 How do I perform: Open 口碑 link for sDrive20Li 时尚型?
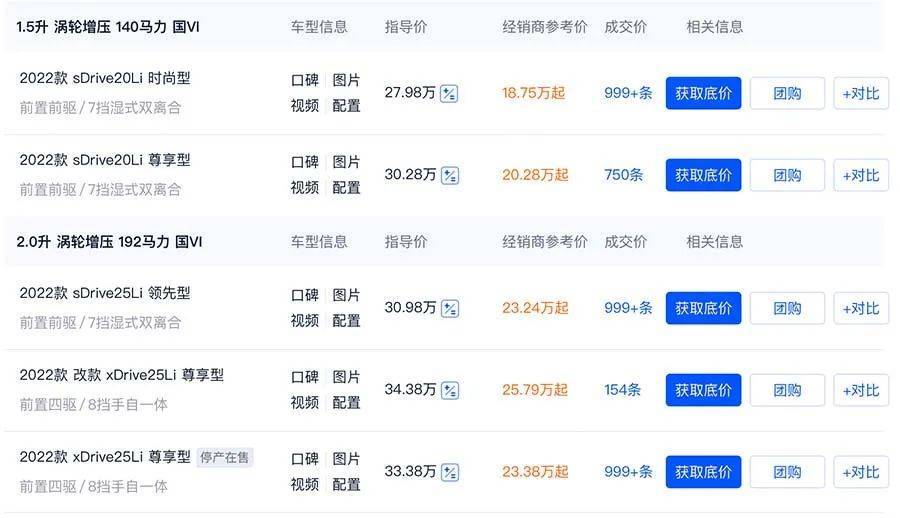305,80
